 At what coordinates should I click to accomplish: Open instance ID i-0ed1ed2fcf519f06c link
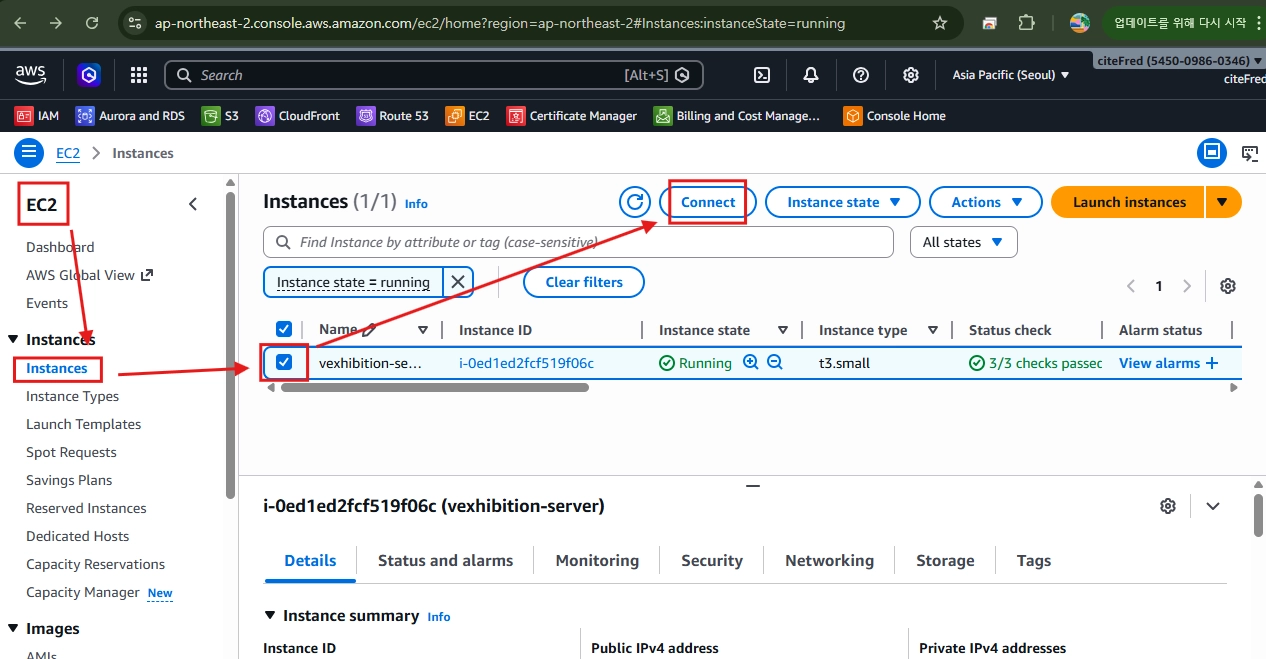tap(526, 363)
